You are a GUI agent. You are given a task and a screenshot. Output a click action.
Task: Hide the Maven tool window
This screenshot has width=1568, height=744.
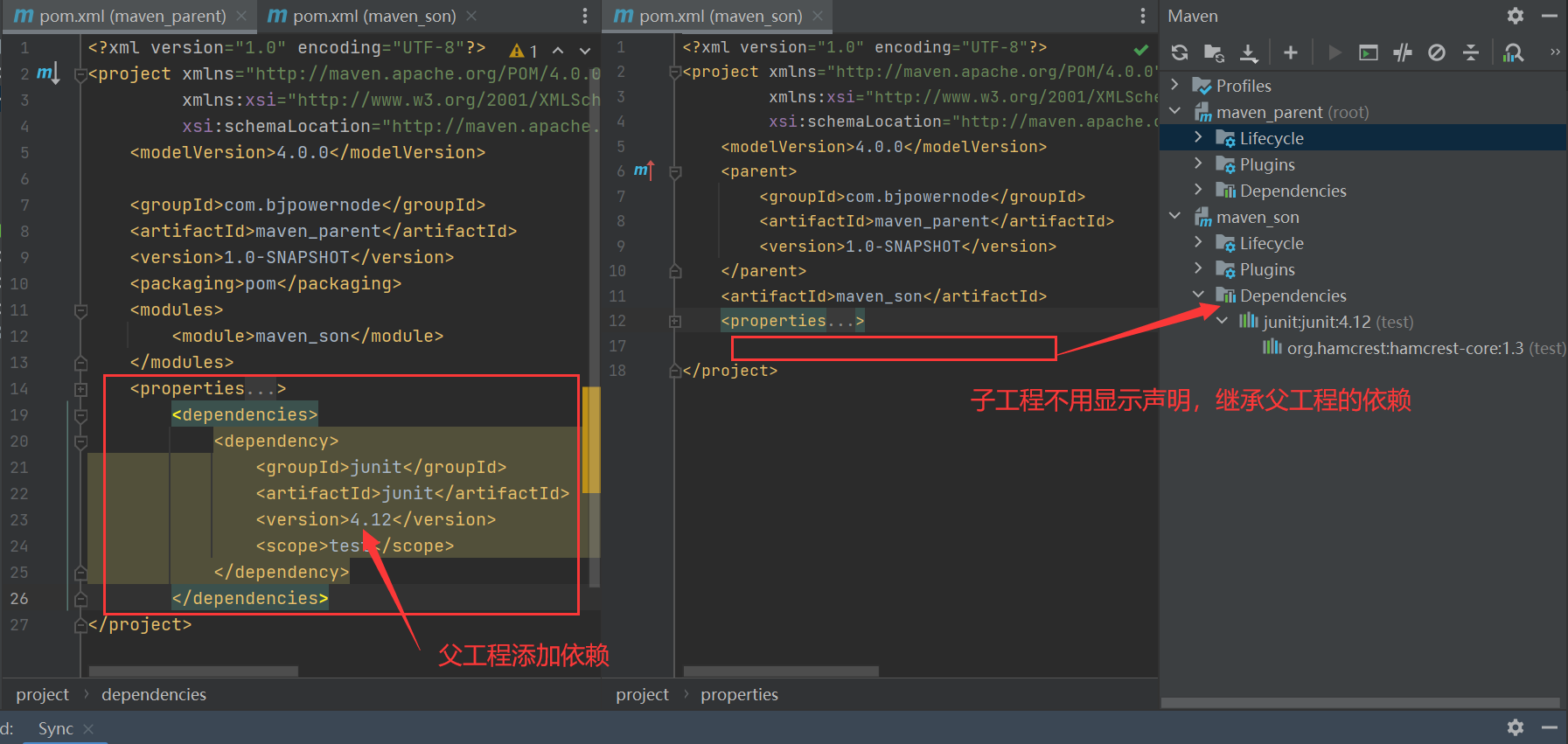[1550, 16]
